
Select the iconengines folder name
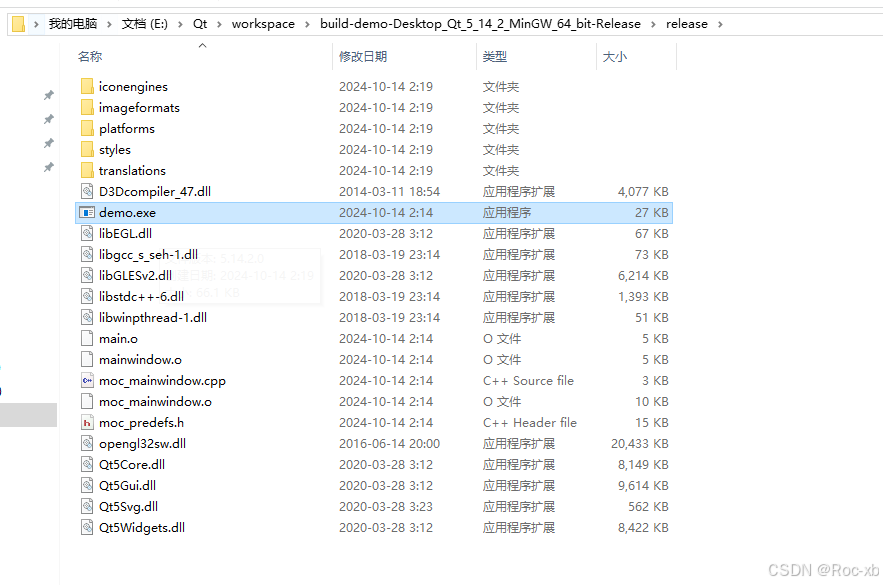point(133,87)
